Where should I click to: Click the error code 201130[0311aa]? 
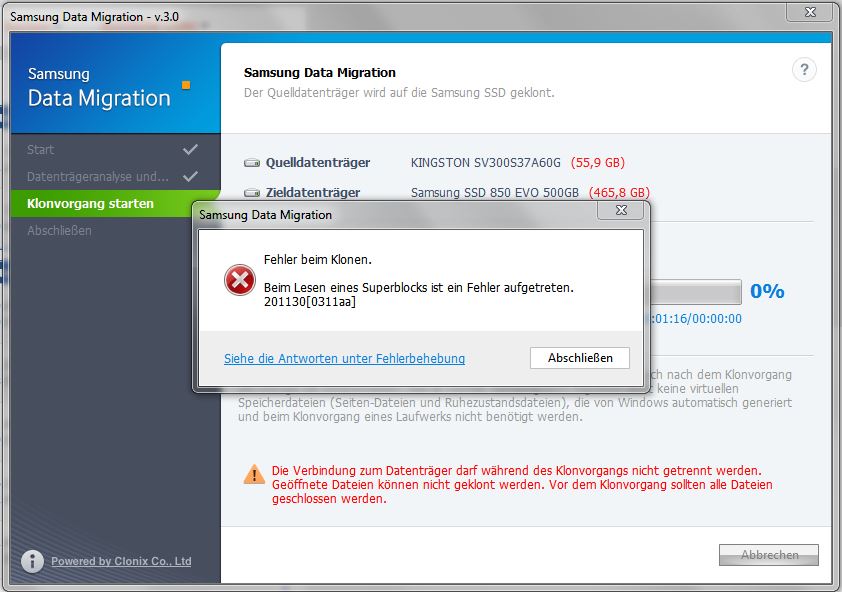[x=310, y=302]
